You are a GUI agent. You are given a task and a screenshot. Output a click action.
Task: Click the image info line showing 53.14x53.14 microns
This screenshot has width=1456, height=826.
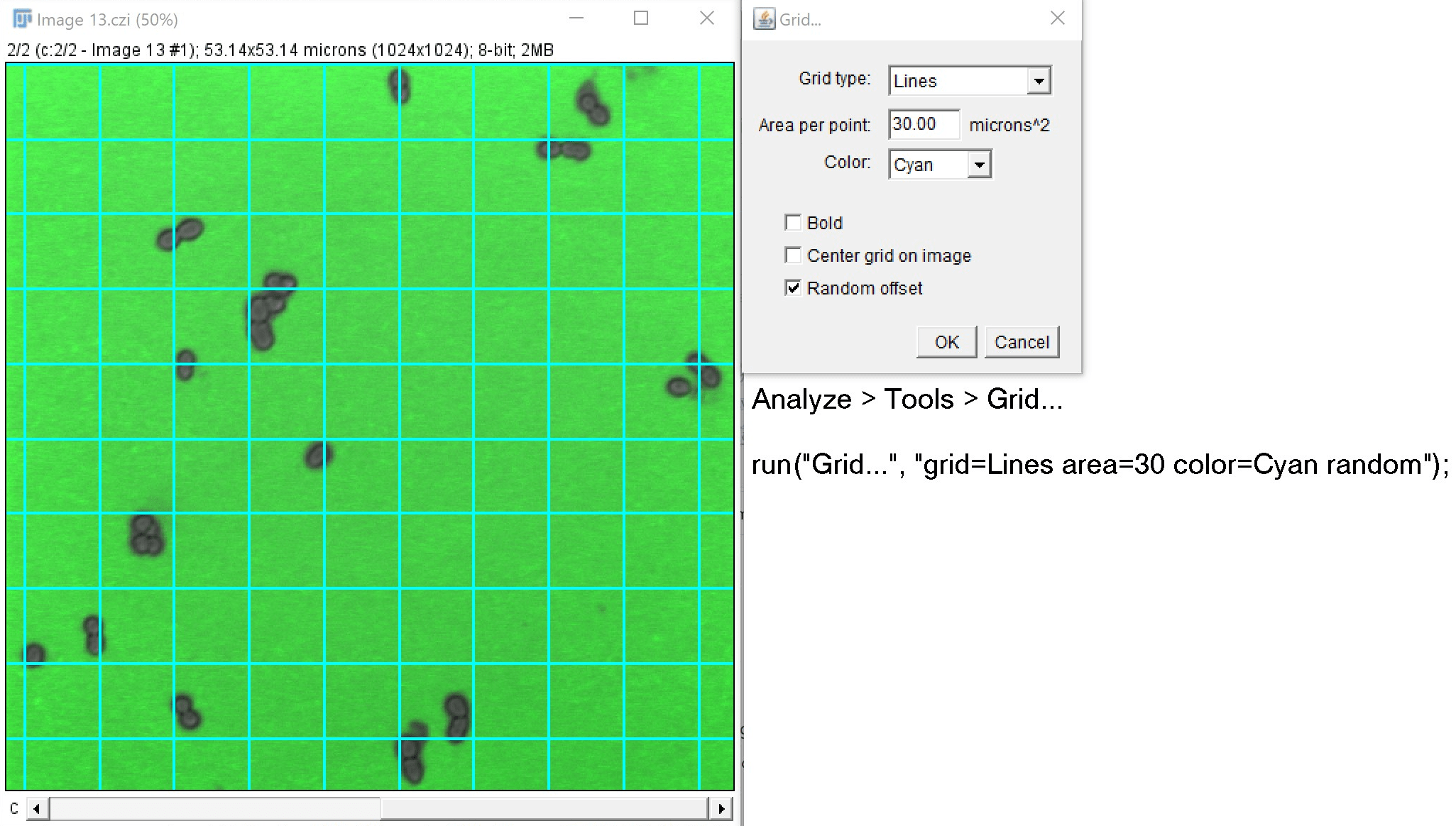point(280,50)
